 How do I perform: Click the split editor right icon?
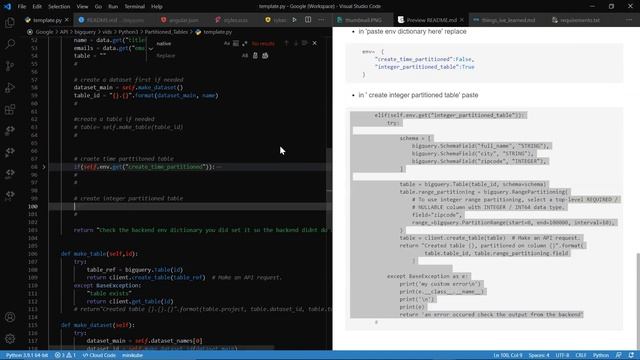(x=308, y=20)
